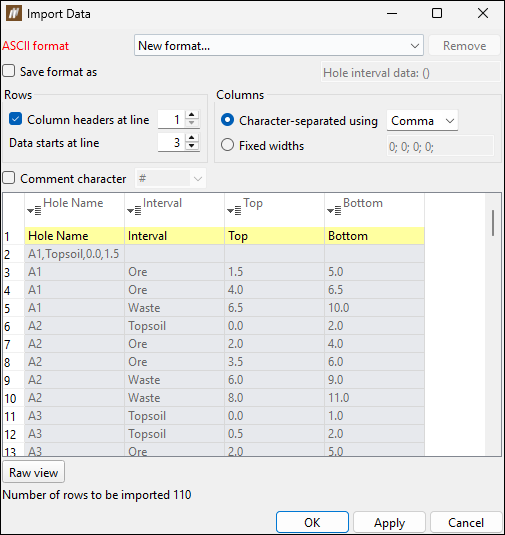
Task: Enable the Comment character checkbox
Action: (x=9, y=178)
